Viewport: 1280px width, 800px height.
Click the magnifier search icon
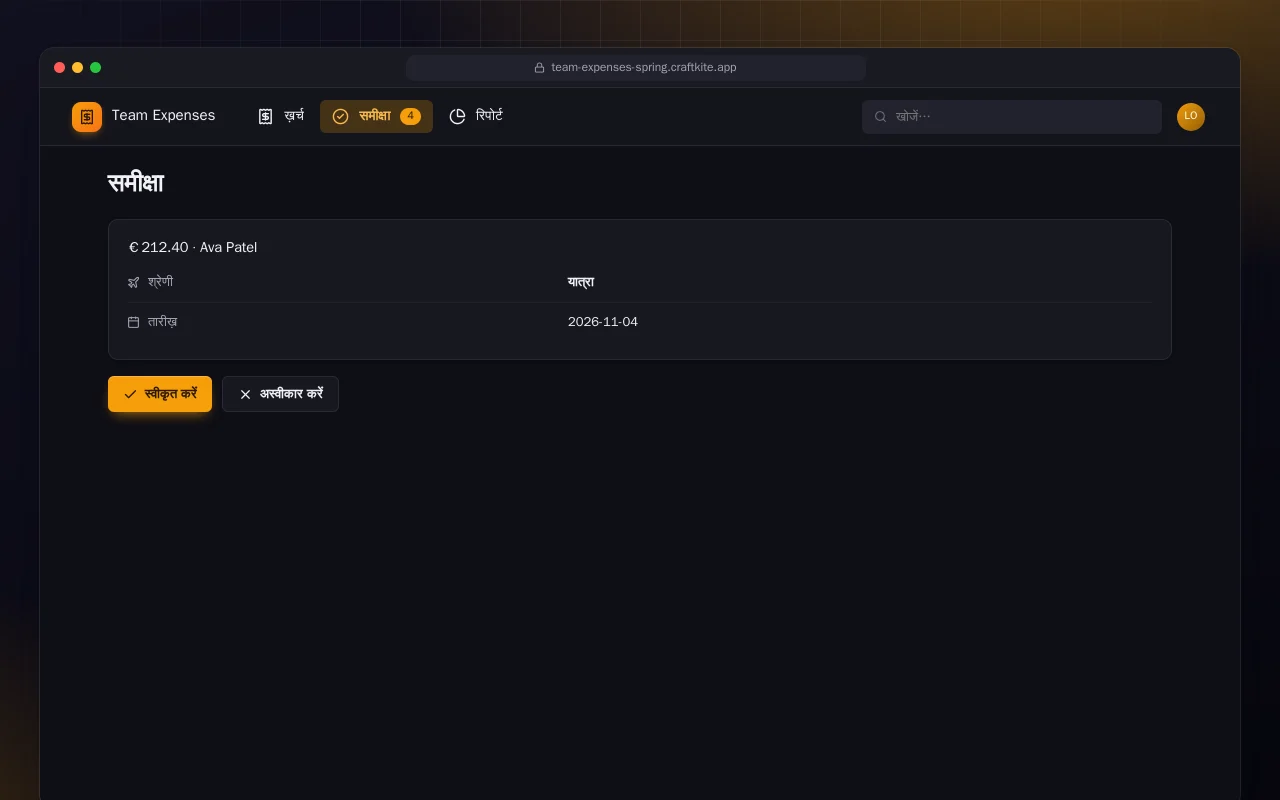point(881,116)
